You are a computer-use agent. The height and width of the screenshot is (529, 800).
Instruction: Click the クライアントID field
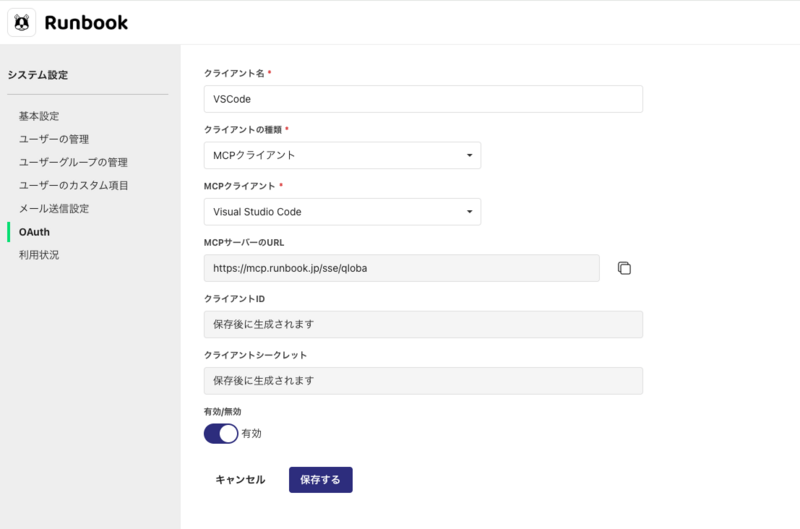coord(422,324)
